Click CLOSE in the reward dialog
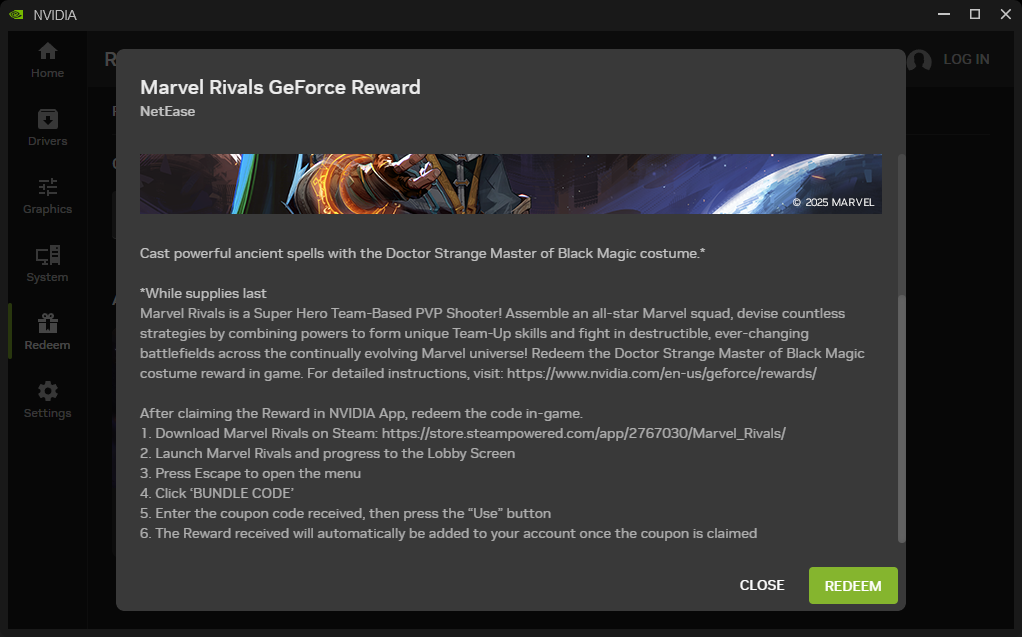1022x637 pixels. point(761,585)
